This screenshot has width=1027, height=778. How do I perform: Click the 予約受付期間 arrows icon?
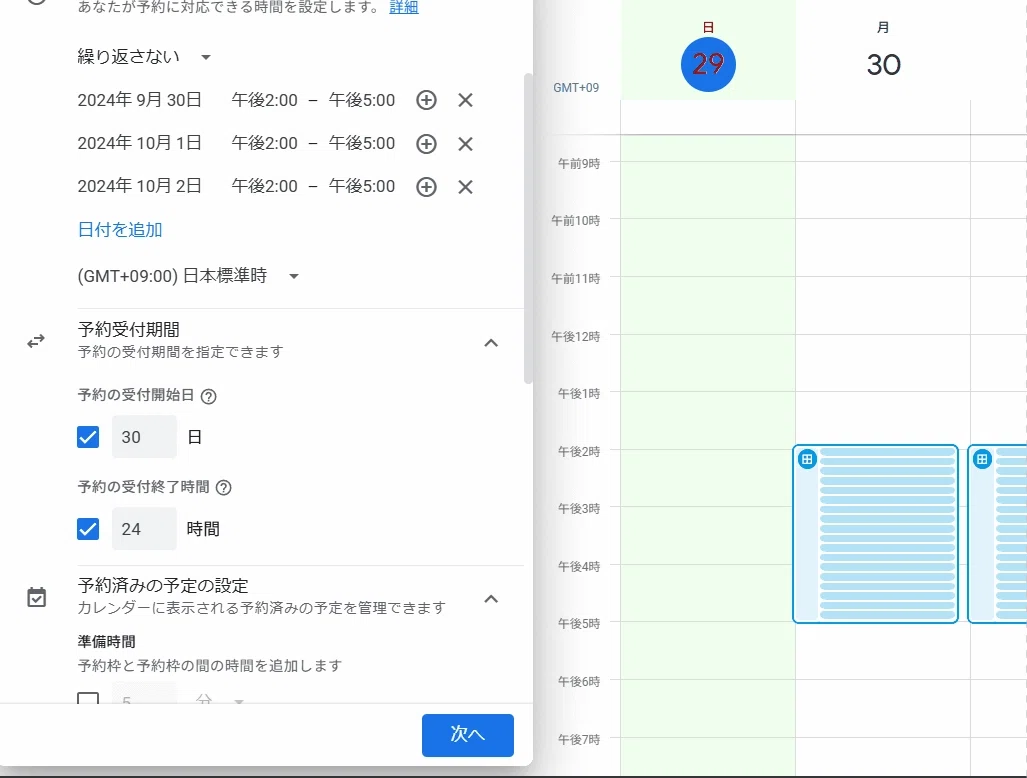pos(36,341)
